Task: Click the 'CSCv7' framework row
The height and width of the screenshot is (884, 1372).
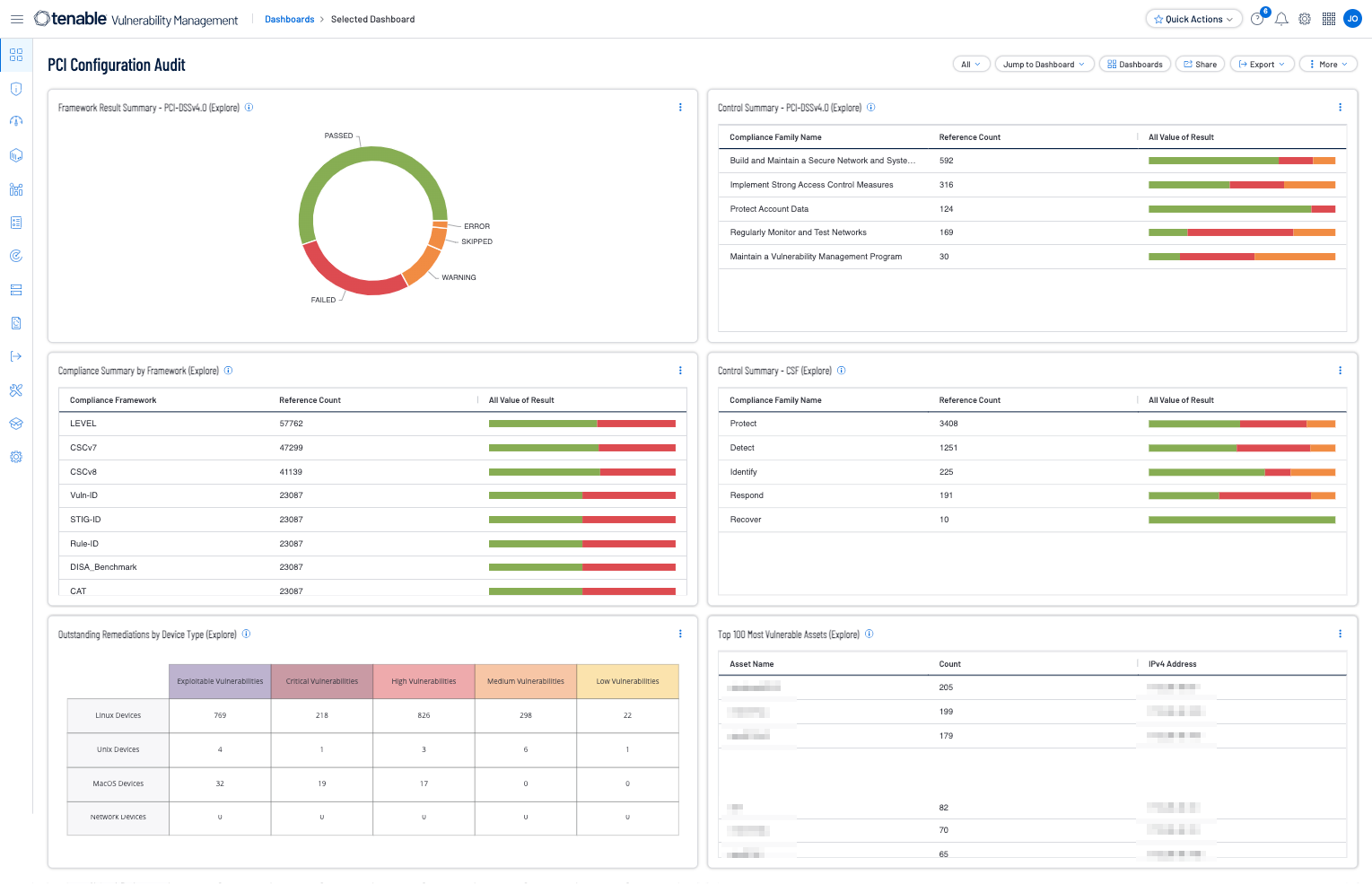Action: click(x=372, y=448)
